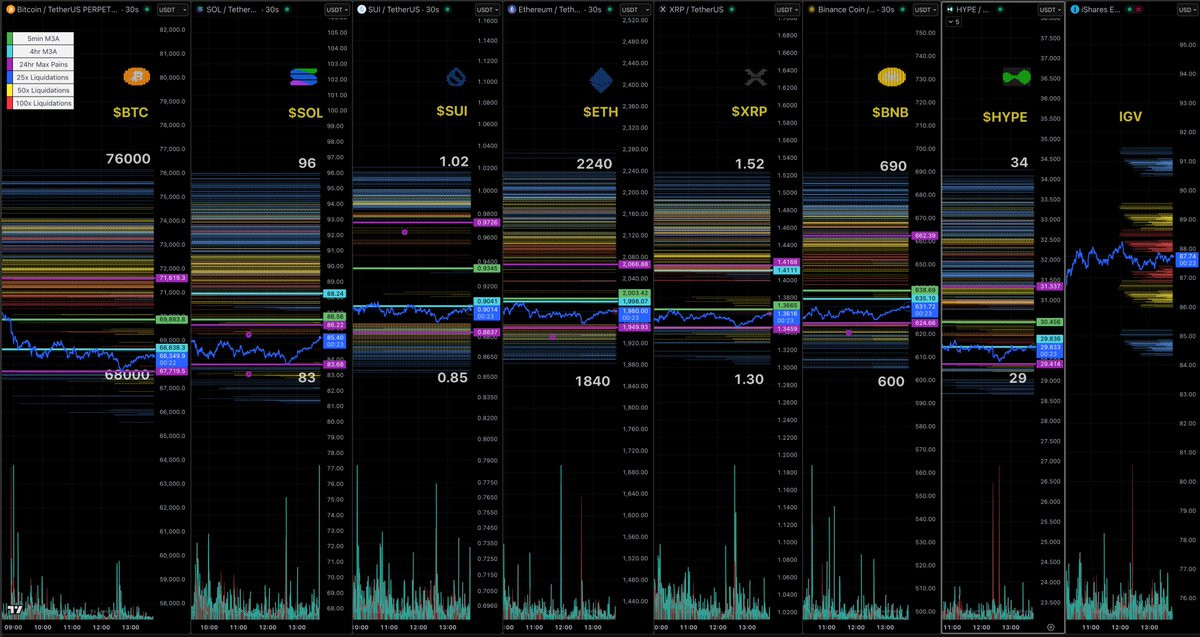
Task: Click the green market status dot on Bitcoin chart
Action: pos(147,9)
